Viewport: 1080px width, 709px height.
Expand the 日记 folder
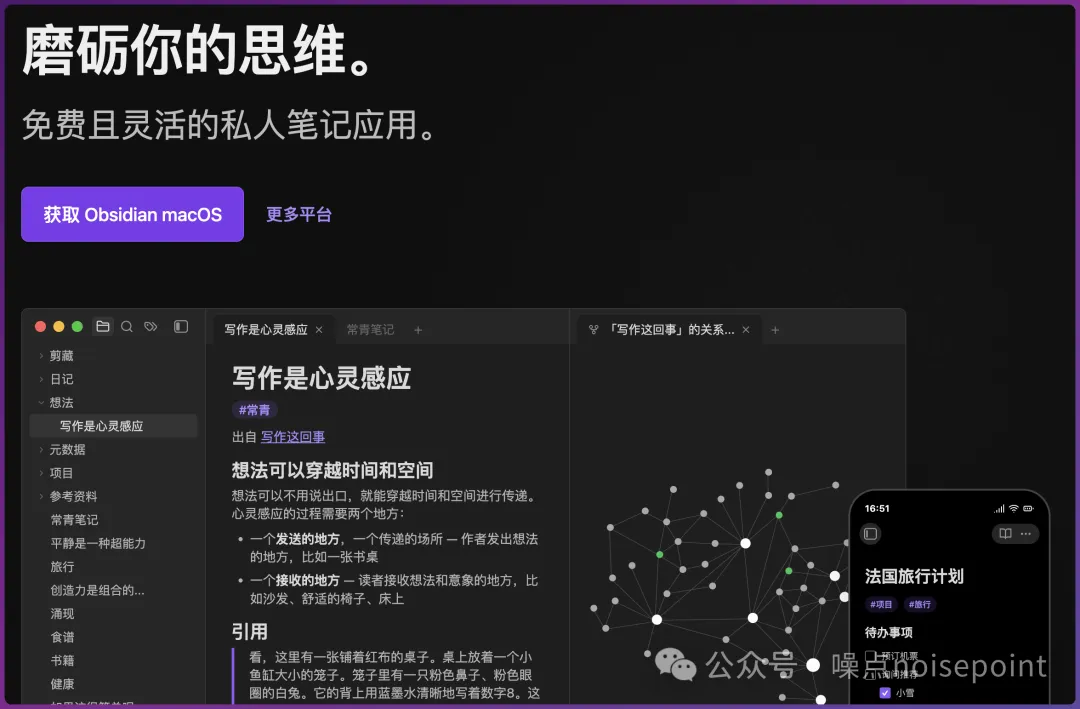pos(41,379)
